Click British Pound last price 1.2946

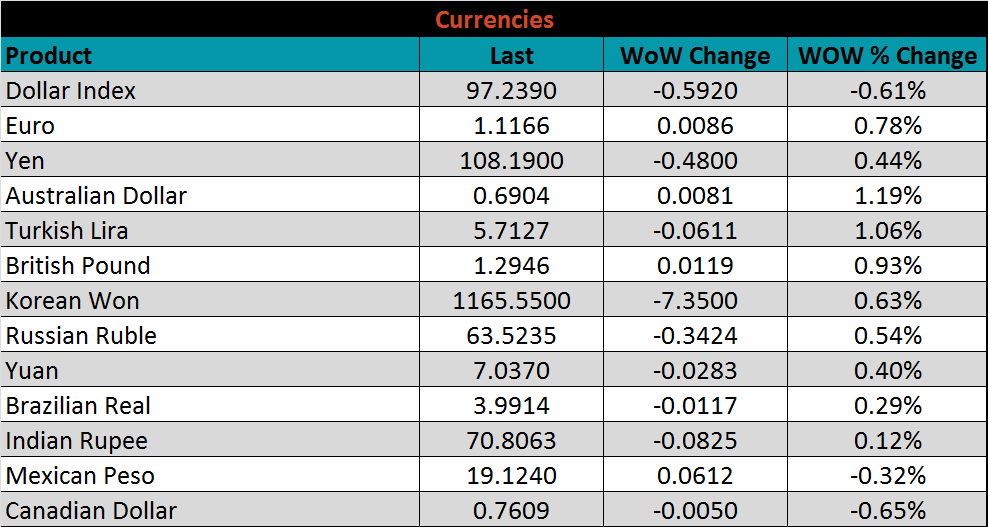511,266
